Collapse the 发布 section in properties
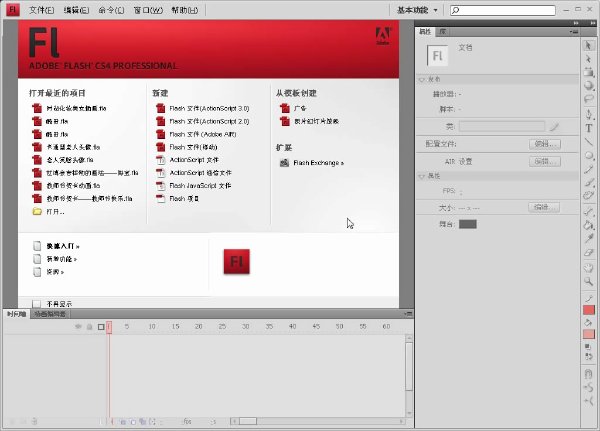 point(422,80)
